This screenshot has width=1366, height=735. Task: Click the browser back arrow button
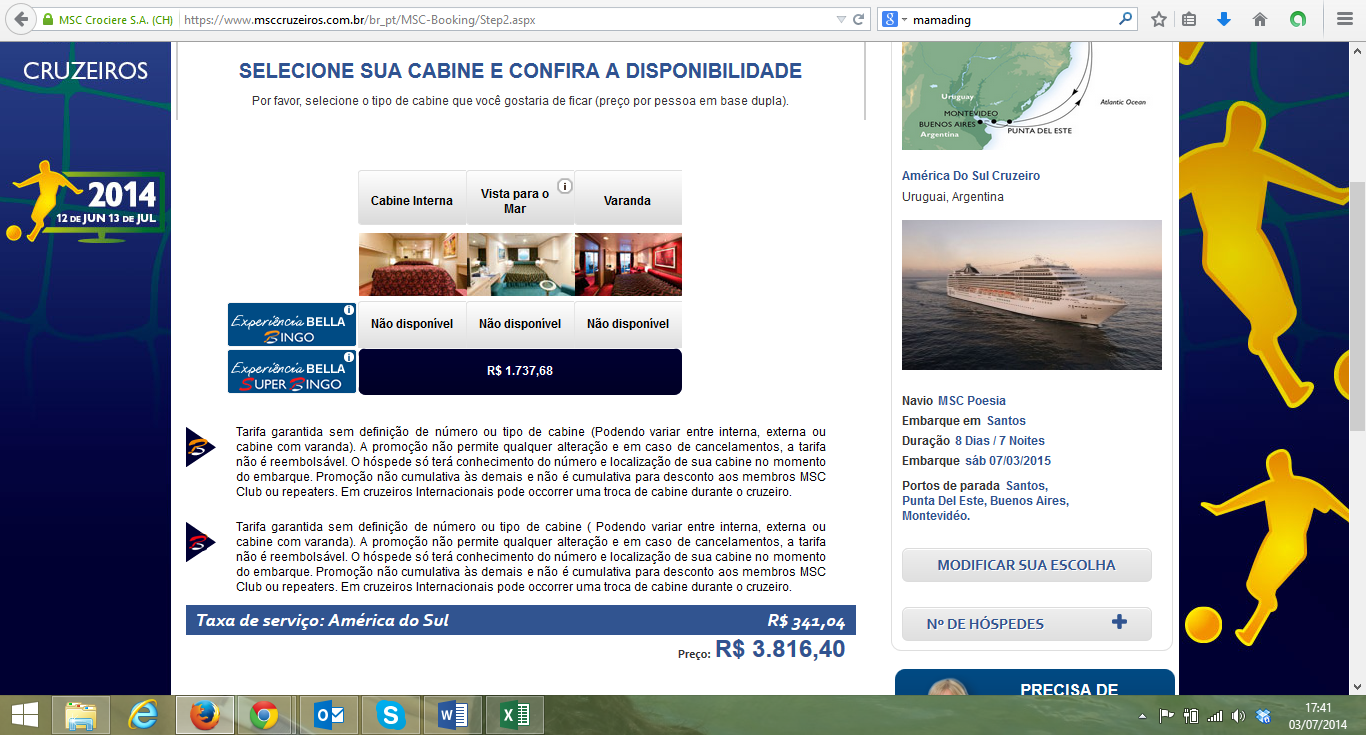point(21,19)
